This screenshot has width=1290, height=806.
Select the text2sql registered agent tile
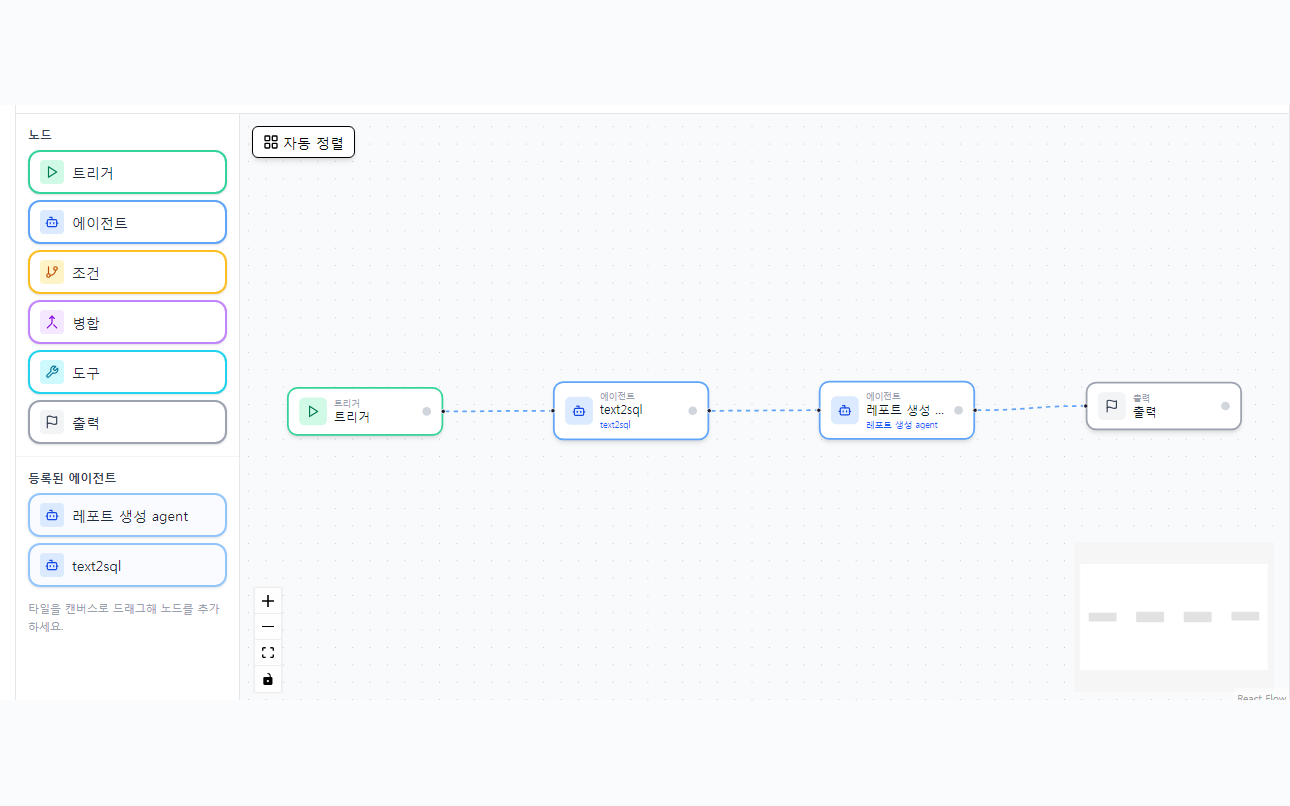tap(127, 565)
